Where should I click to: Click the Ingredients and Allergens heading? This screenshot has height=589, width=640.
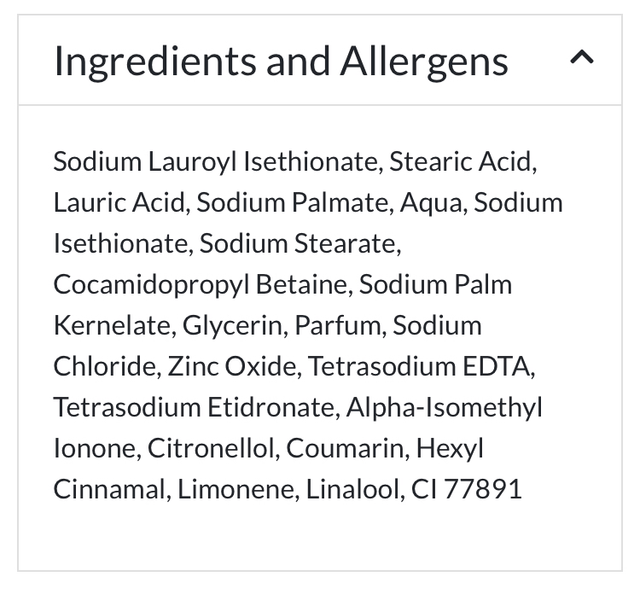point(281,61)
